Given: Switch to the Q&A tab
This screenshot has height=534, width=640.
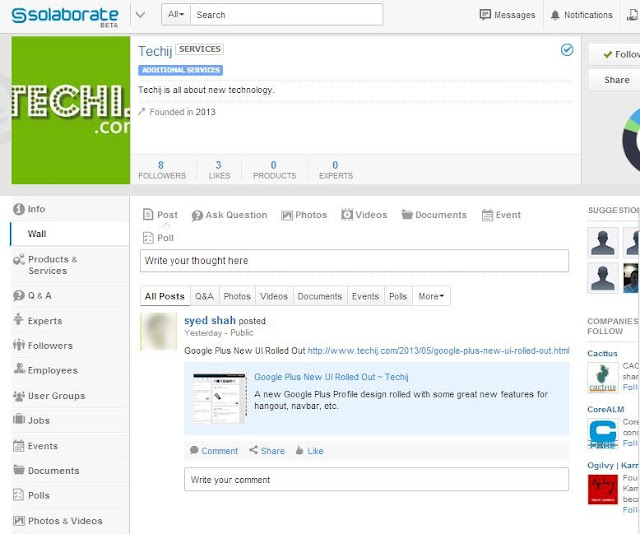Looking at the screenshot, I should [204, 296].
